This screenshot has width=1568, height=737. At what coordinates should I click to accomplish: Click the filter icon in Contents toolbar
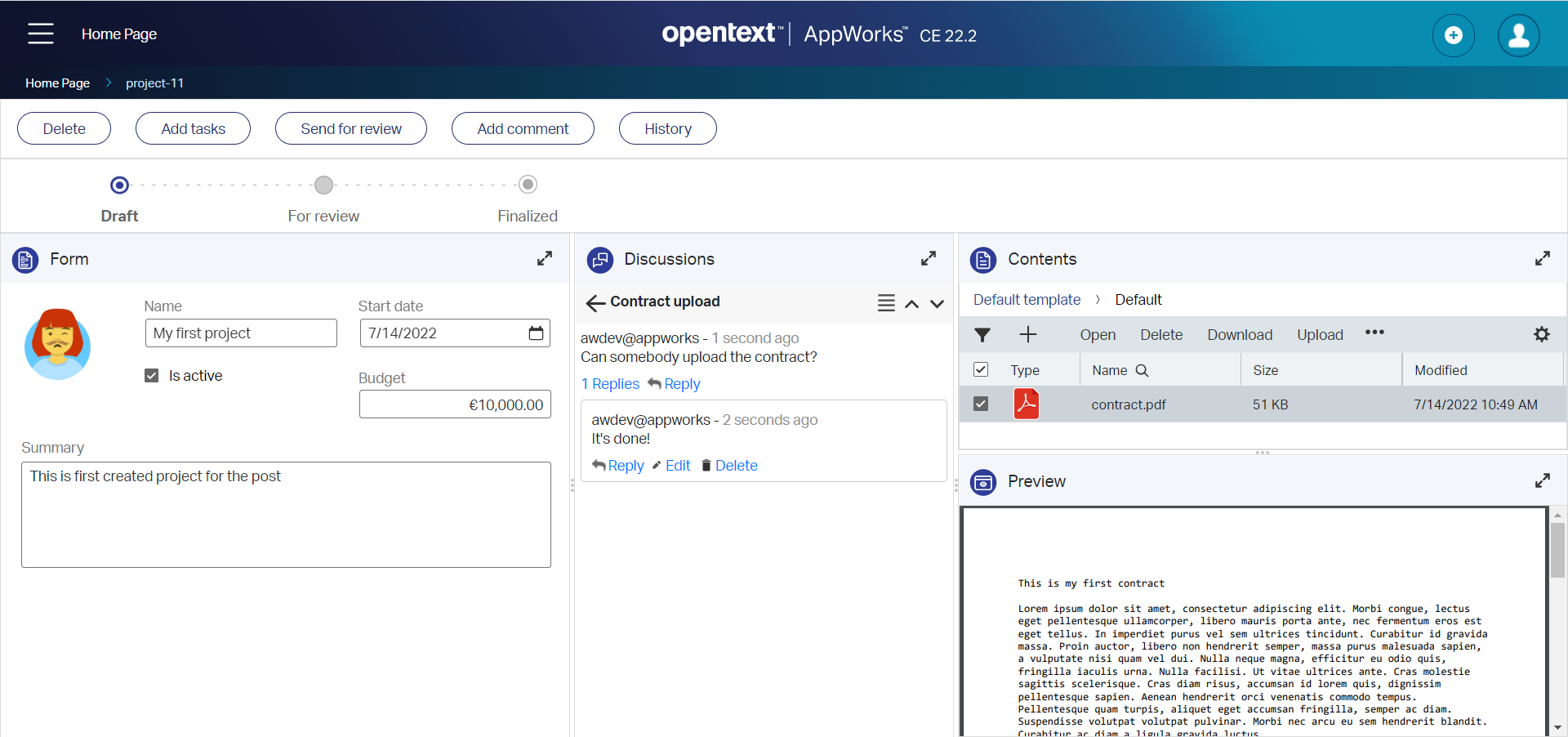pos(982,335)
